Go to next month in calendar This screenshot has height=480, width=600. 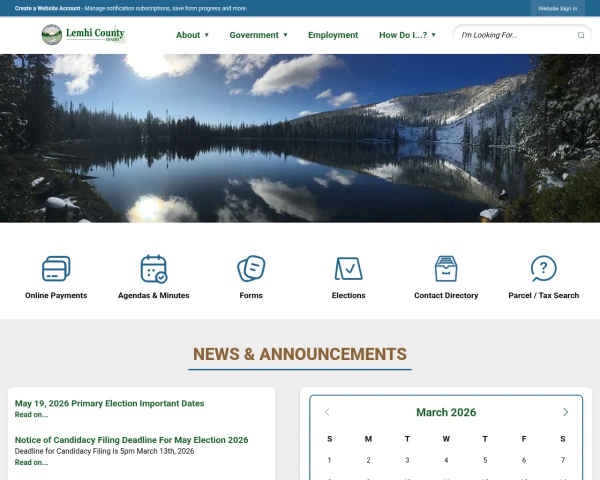[x=566, y=412]
